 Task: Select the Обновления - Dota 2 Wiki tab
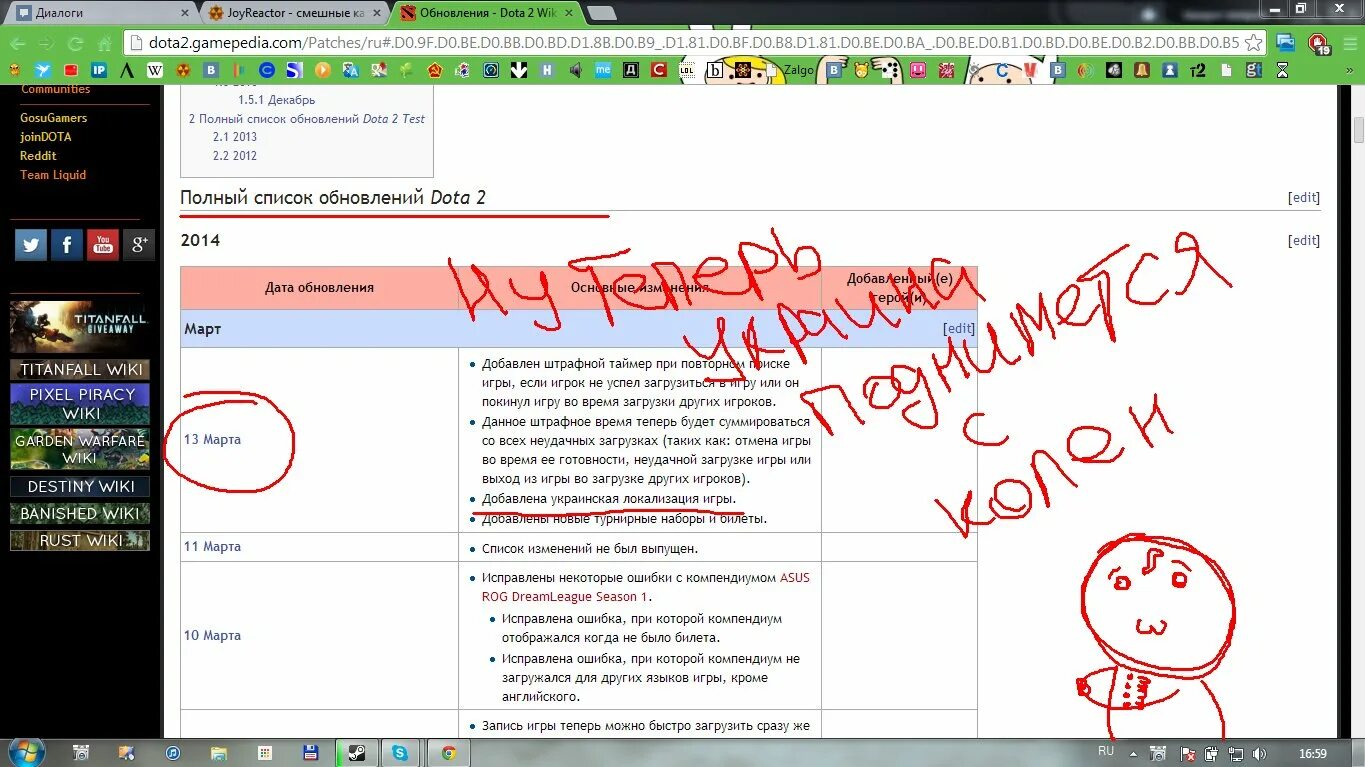click(487, 13)
